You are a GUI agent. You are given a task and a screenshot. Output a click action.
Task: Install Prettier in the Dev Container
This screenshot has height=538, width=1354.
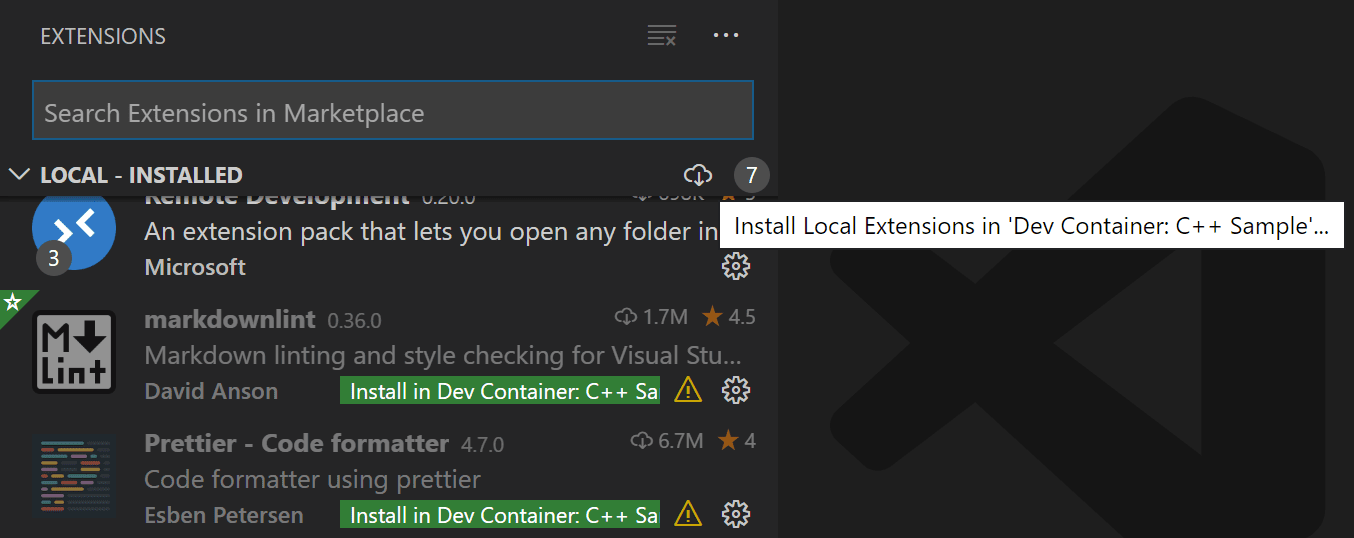pyautogui.click(x=500, y=514)
